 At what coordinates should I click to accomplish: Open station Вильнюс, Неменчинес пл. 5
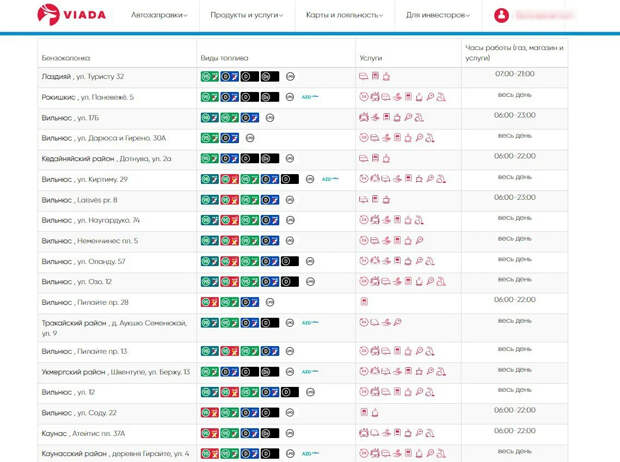(90, 241)
